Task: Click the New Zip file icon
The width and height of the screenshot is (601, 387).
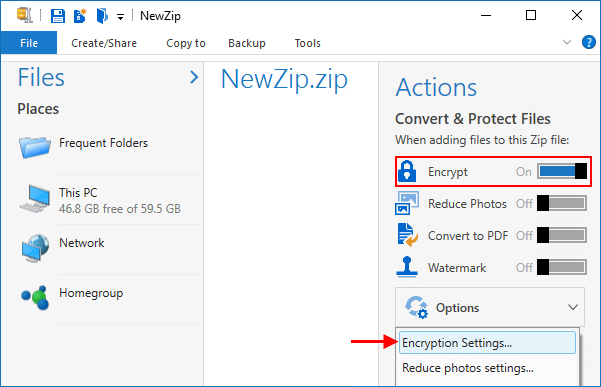Action: pos(80,16)
